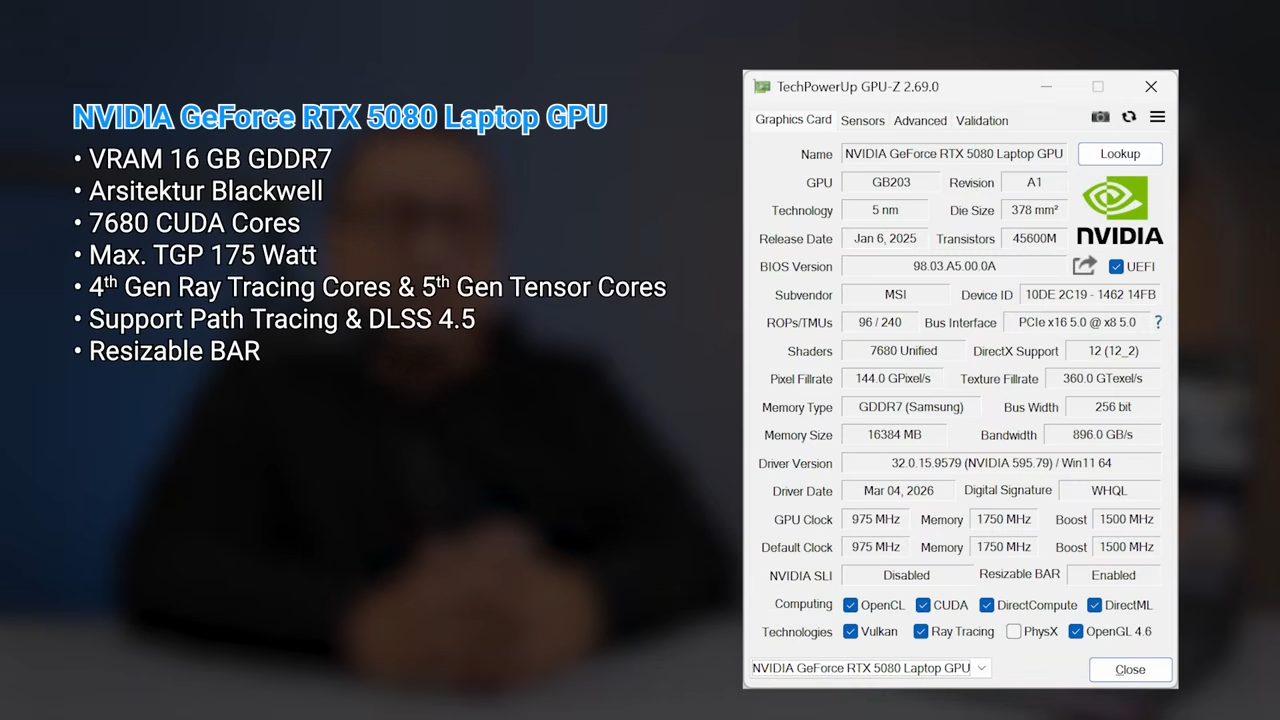Image resolution: width=1280 pixels, height=720 pixels.
Task: Click the Memory Type field GDDR7 (Samsung)
Action: [x=911, y=407]
